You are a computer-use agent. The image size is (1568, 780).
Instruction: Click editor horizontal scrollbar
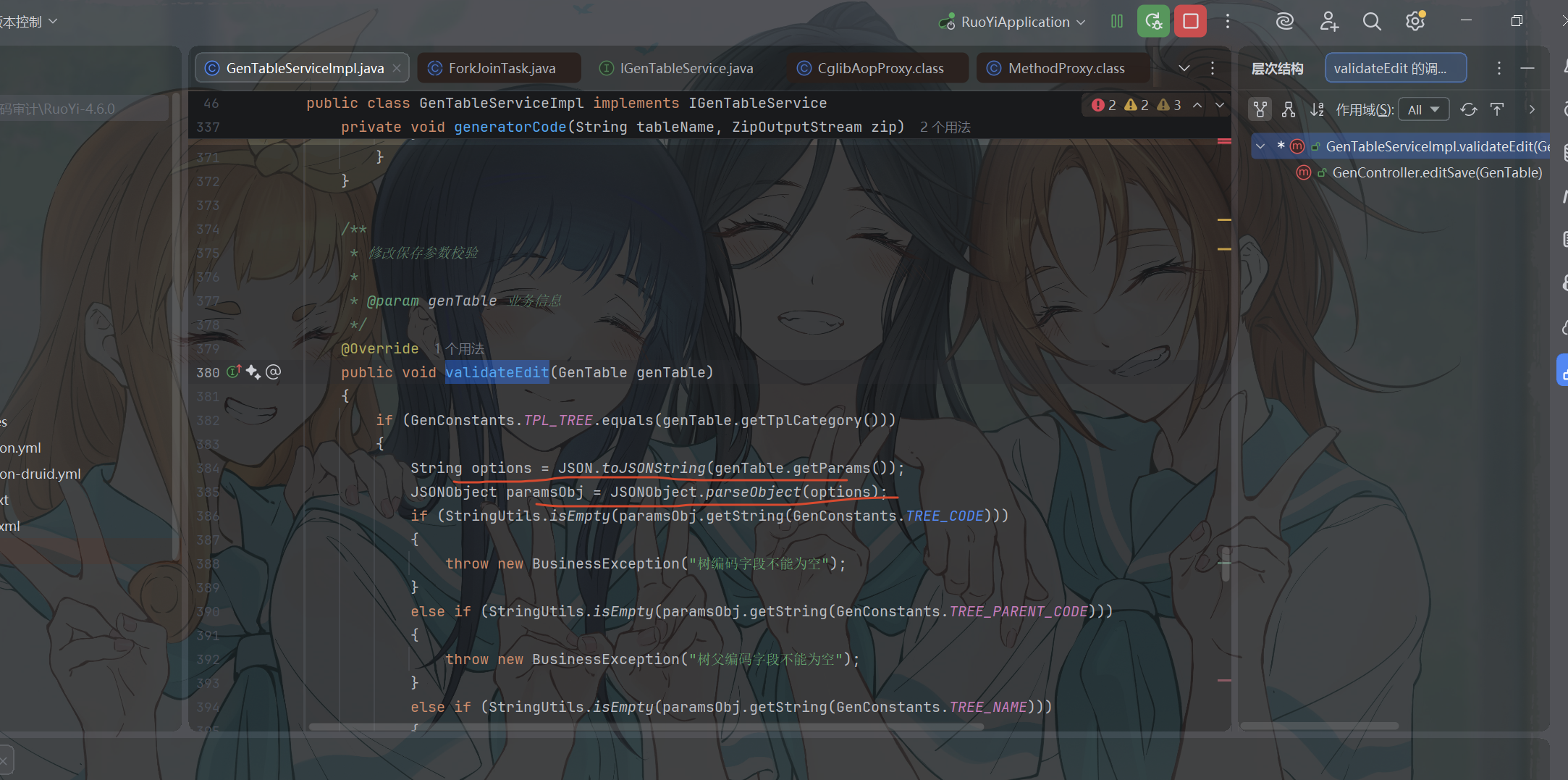(x=646, y=726)
